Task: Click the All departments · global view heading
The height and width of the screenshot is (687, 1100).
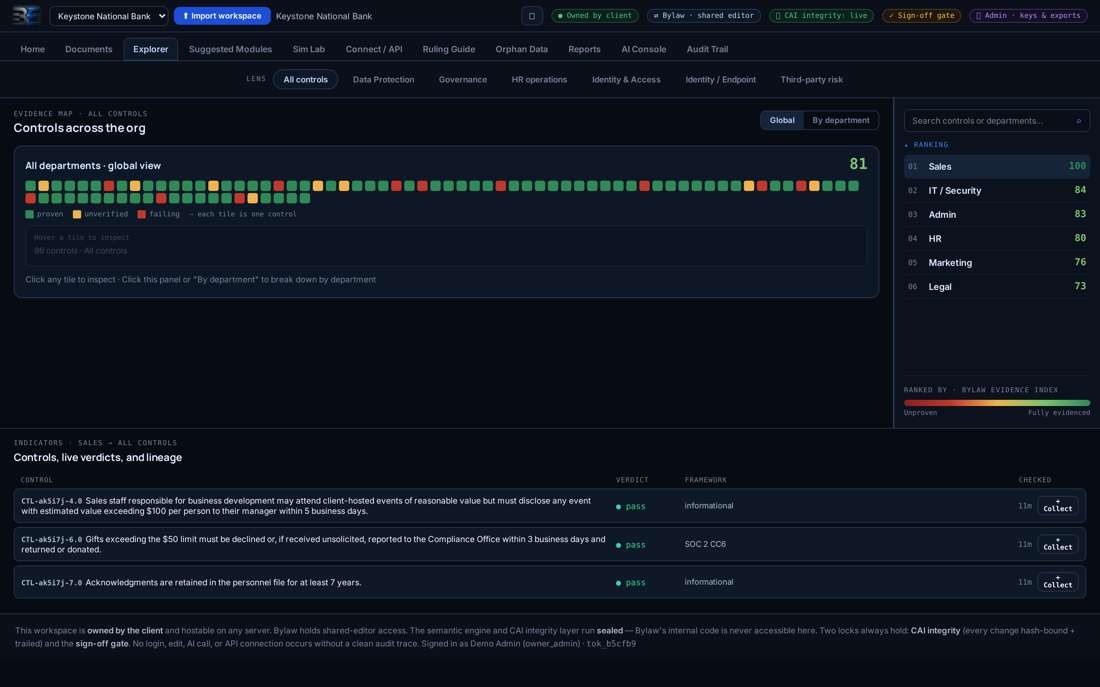Action: coord(93,166)
